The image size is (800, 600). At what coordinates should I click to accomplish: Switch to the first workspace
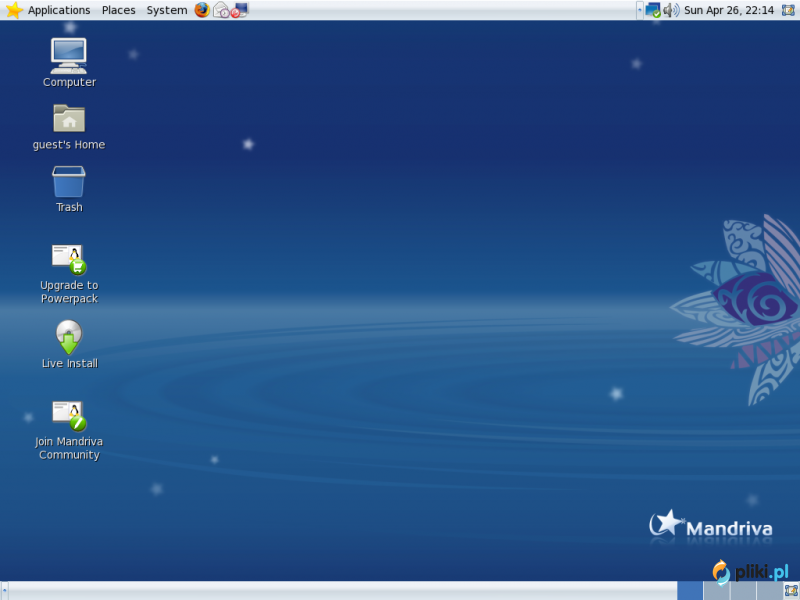[690, 591]
